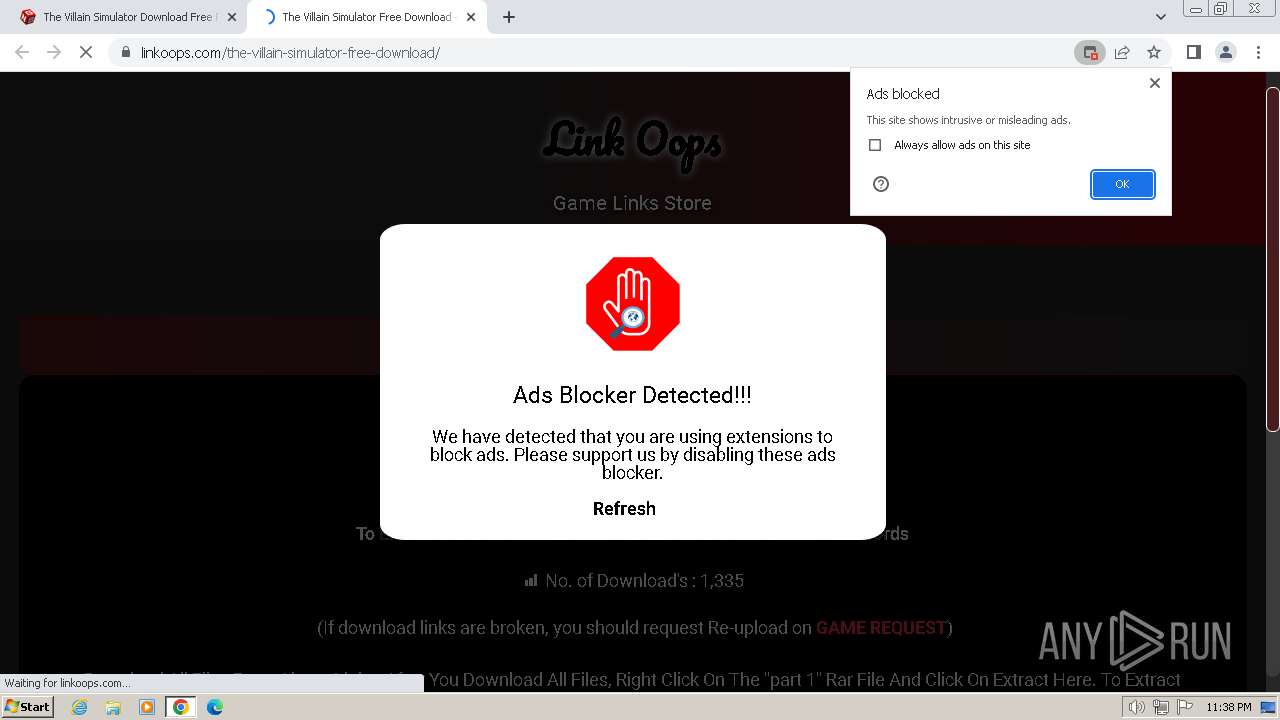The image size is (1280, 720).
Task: Click the volume speaker tray icon
Action: [1137, 707]
